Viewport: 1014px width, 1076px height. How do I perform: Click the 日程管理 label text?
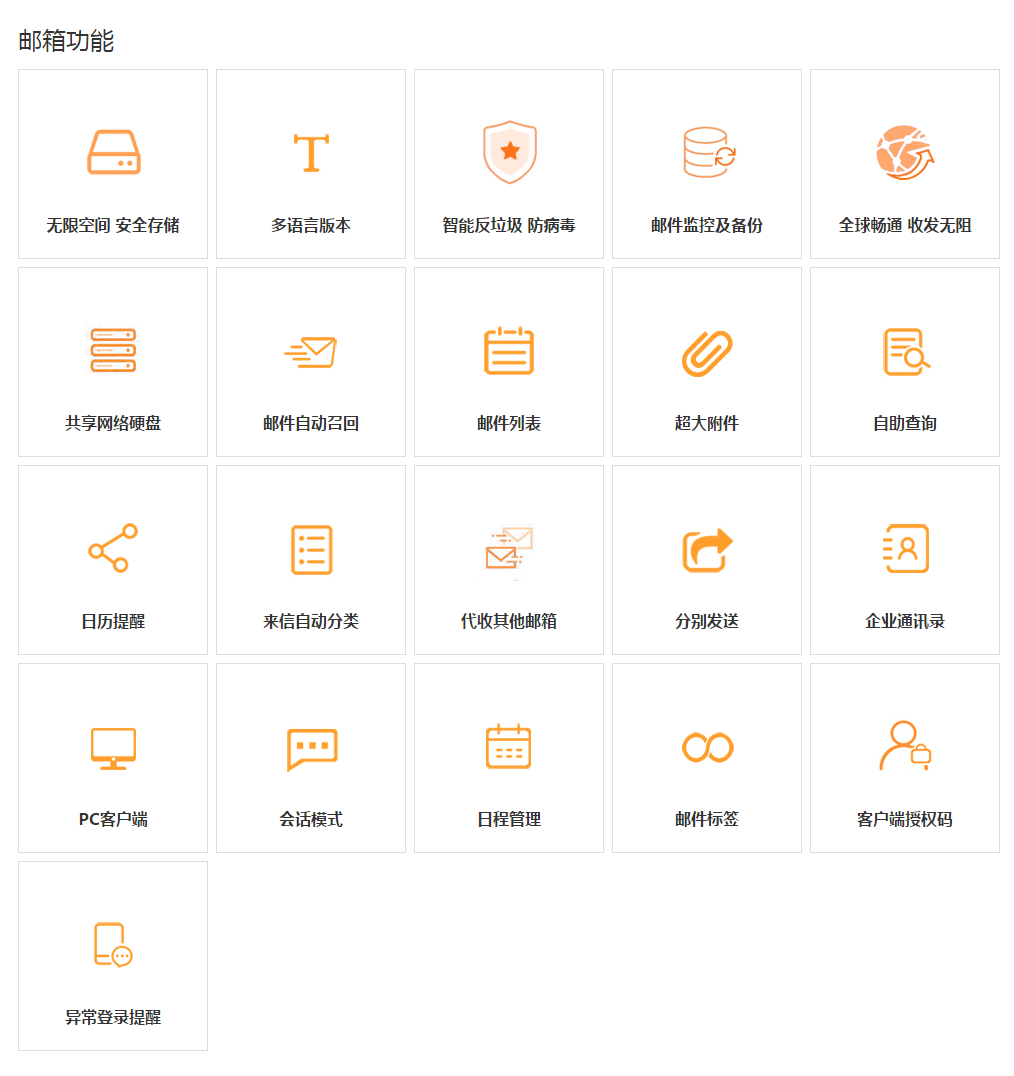(509, 819)
